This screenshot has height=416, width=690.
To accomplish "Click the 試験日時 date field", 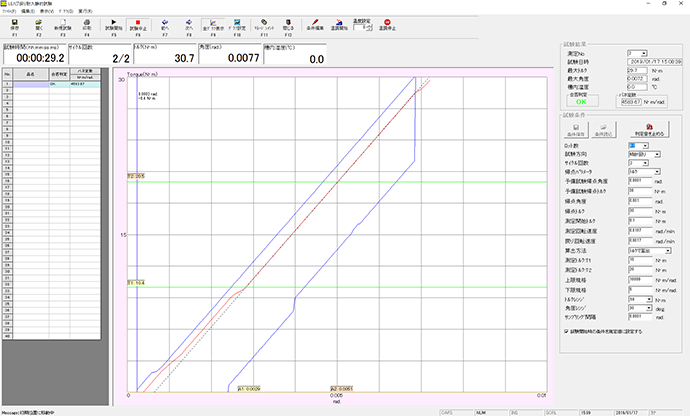I will point(654,62).
